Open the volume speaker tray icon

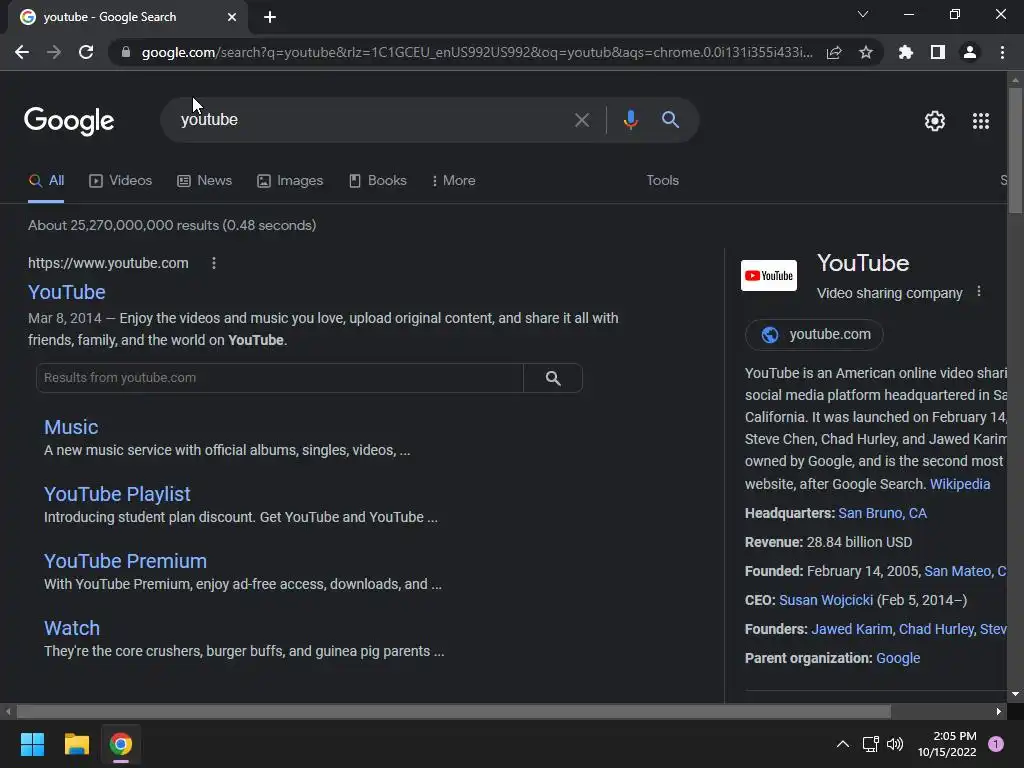895,744
